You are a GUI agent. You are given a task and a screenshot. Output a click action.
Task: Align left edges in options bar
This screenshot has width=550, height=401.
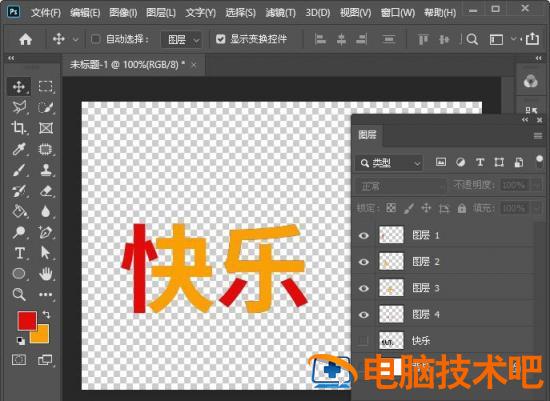320,39
